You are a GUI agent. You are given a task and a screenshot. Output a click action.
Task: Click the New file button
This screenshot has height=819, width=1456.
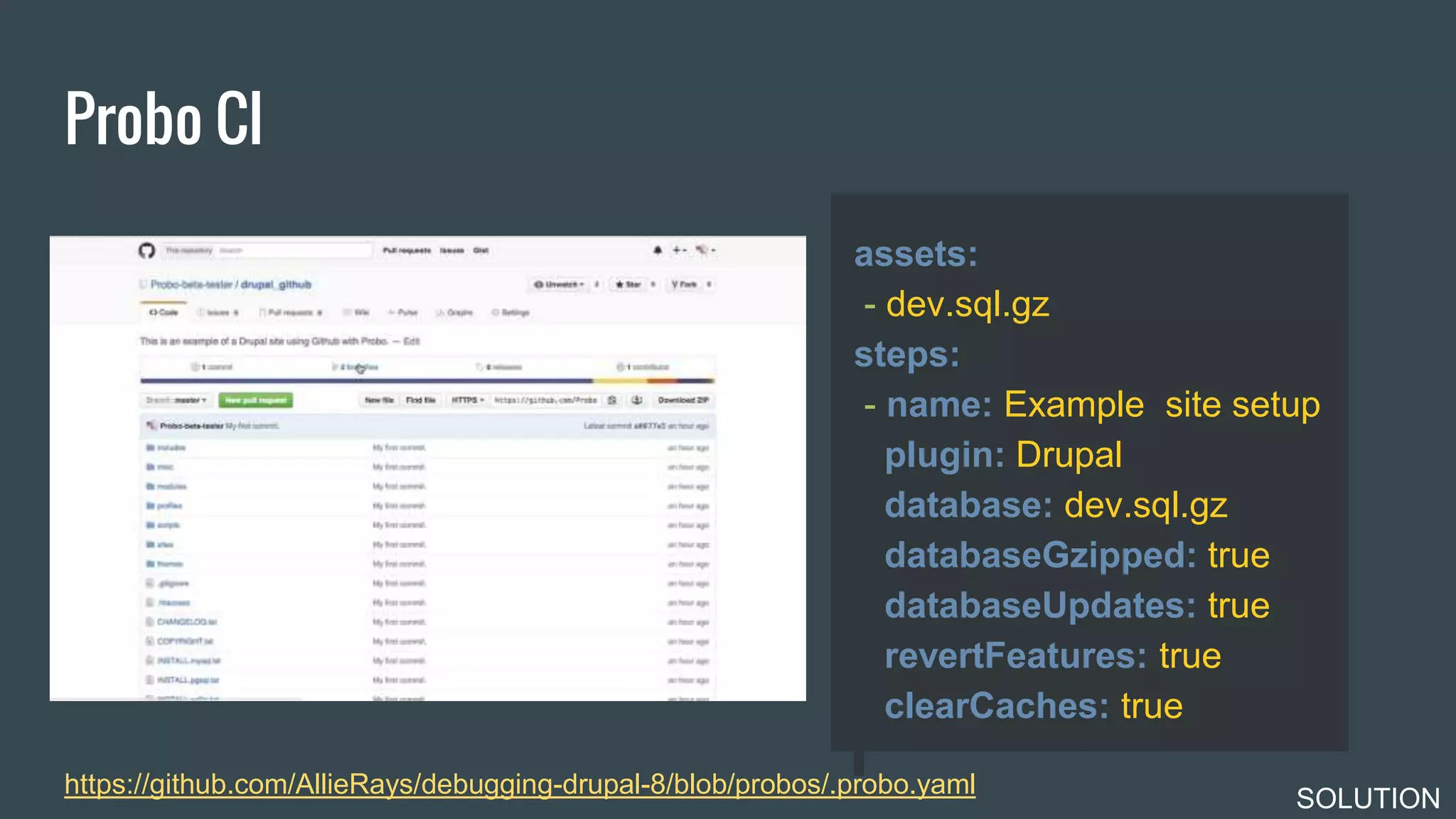click(379, 400)
